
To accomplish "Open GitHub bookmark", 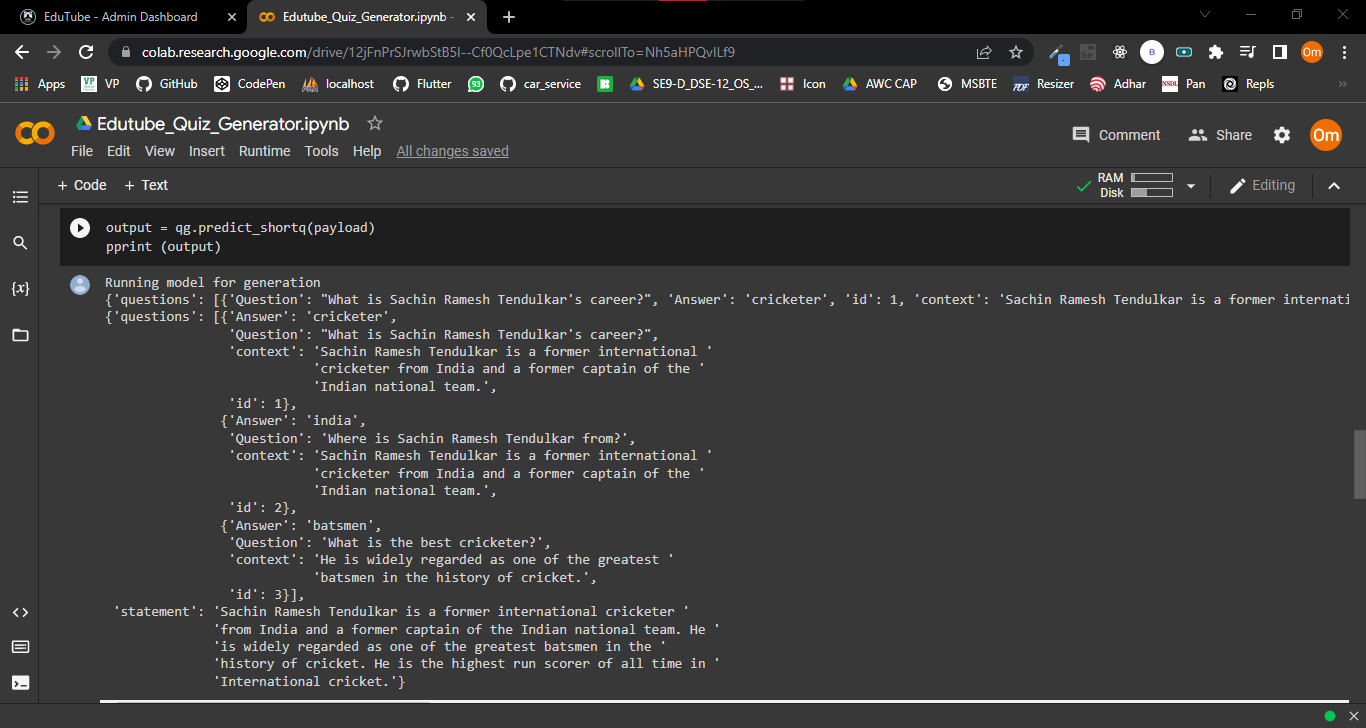I will click(167, 84).
